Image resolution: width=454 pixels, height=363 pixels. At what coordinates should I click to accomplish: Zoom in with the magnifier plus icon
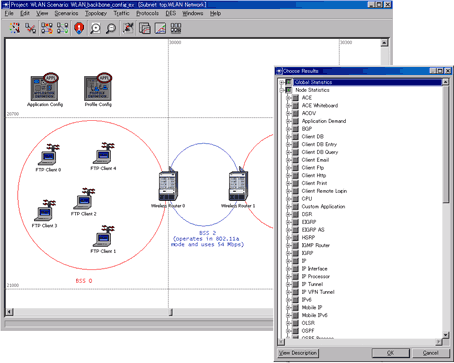pos(95,28)
